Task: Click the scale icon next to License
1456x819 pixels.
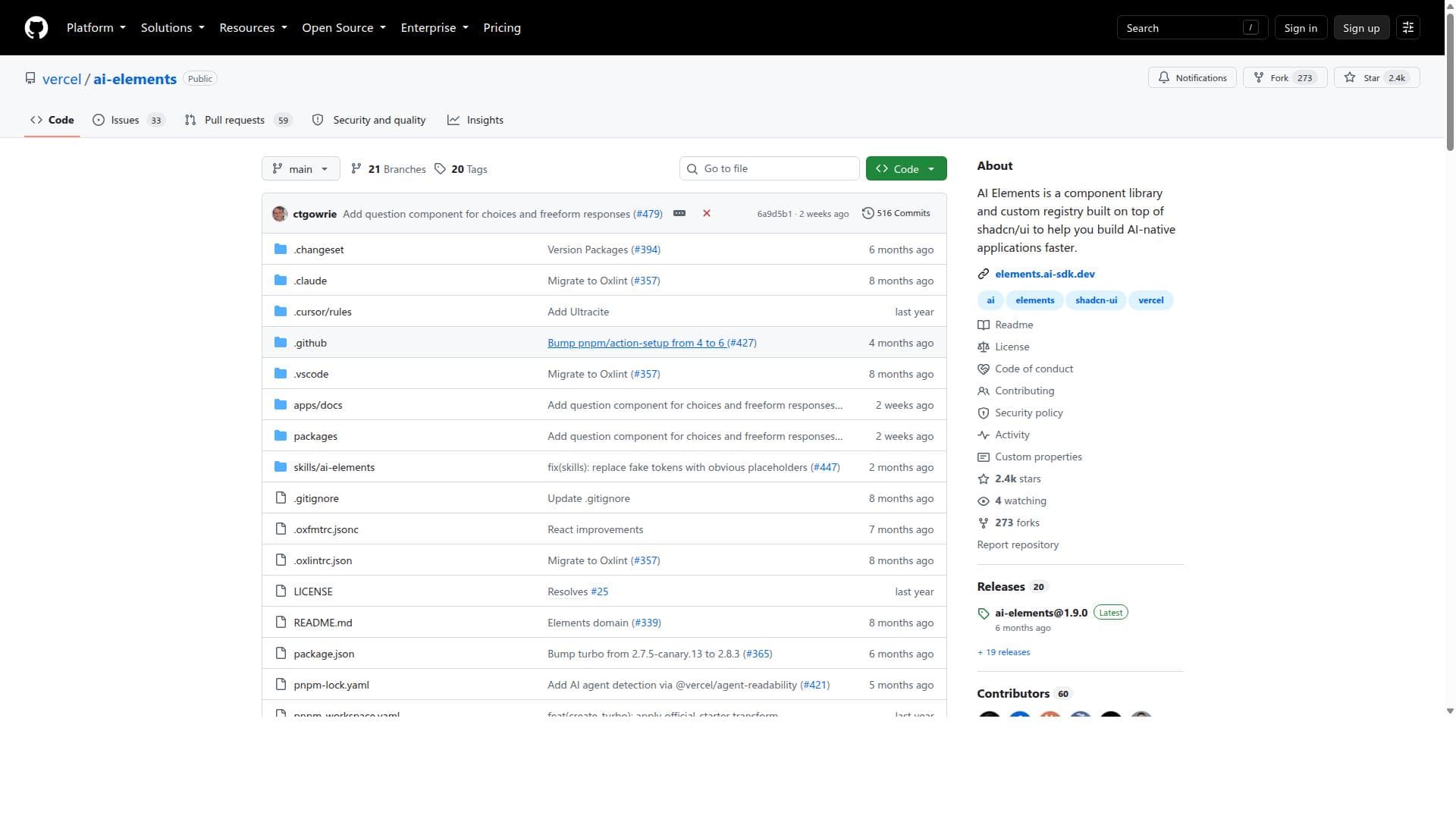Action: [984, 347]
